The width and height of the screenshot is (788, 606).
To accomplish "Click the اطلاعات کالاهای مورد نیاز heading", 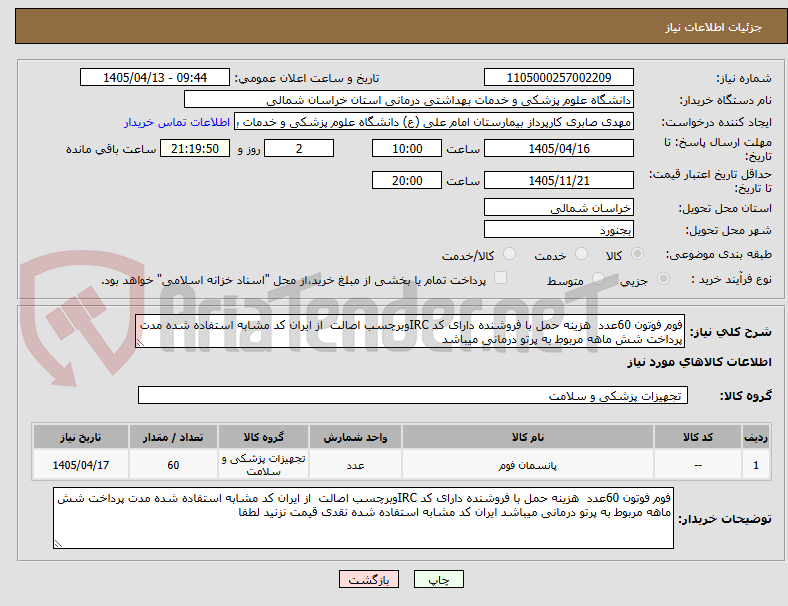I will [699, 362].
